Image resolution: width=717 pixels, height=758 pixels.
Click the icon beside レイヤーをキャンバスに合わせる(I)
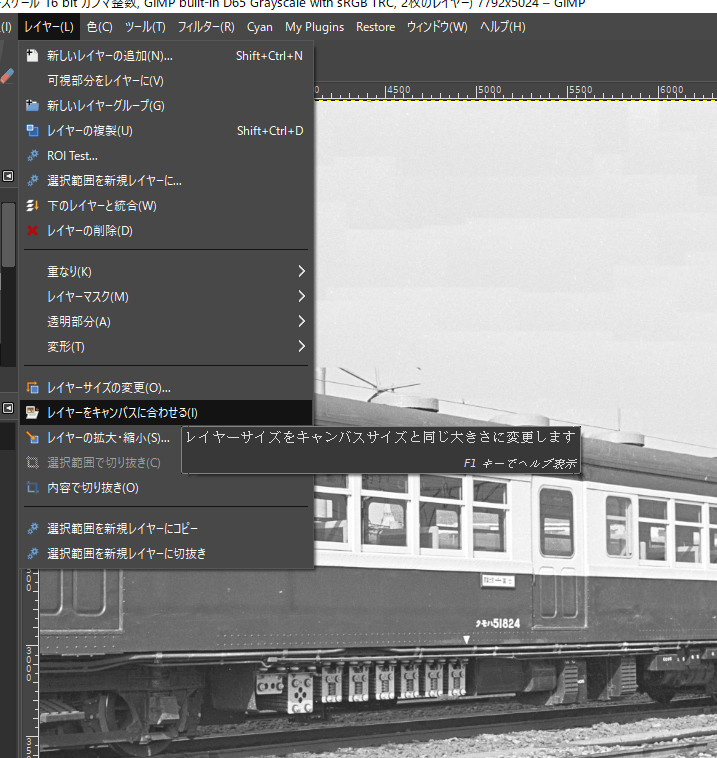pyautogui.click(x=32, y=412)
